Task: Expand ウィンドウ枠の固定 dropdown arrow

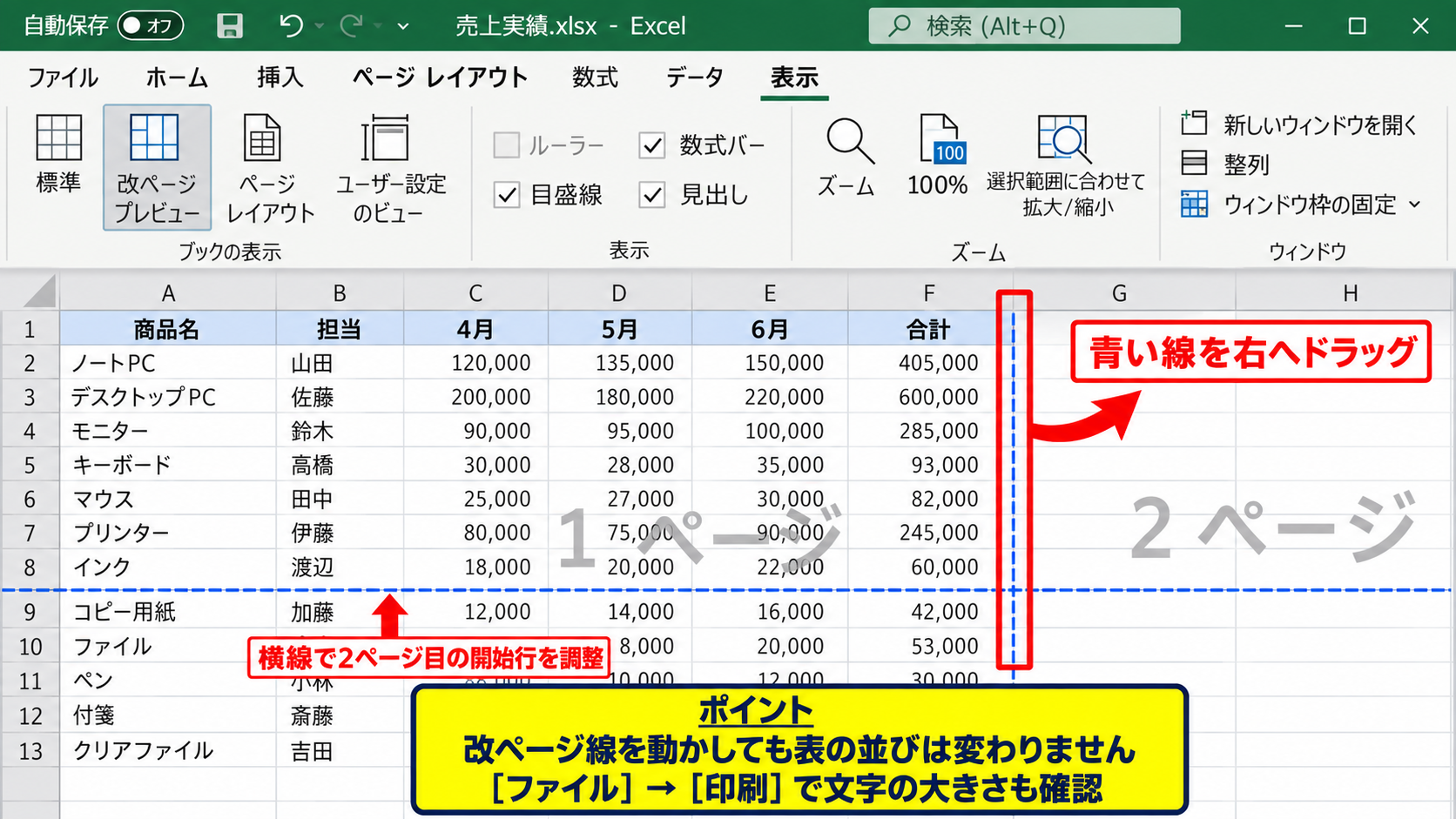Action: [1414, 205]
